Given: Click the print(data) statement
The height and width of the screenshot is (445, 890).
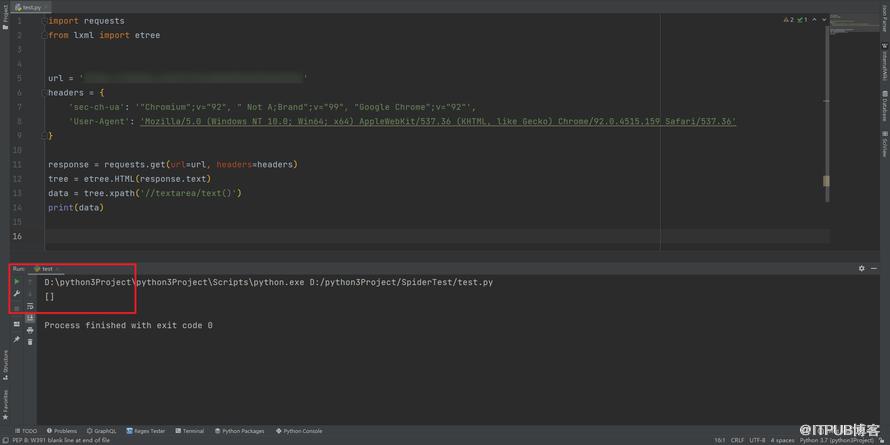Looking at the screenshot, I should (76, 208).
